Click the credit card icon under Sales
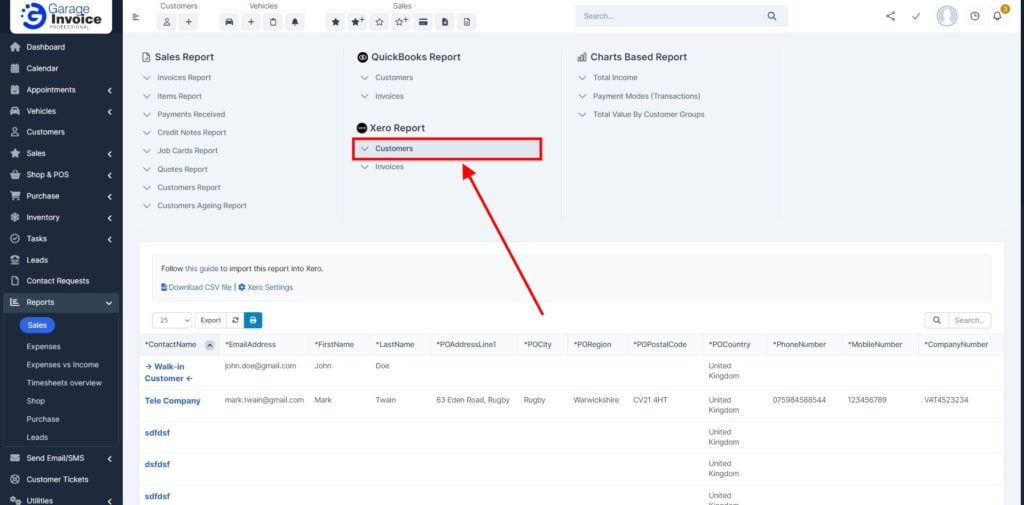This screenshot has height=505, width=1024. click(x=423, y=22)
